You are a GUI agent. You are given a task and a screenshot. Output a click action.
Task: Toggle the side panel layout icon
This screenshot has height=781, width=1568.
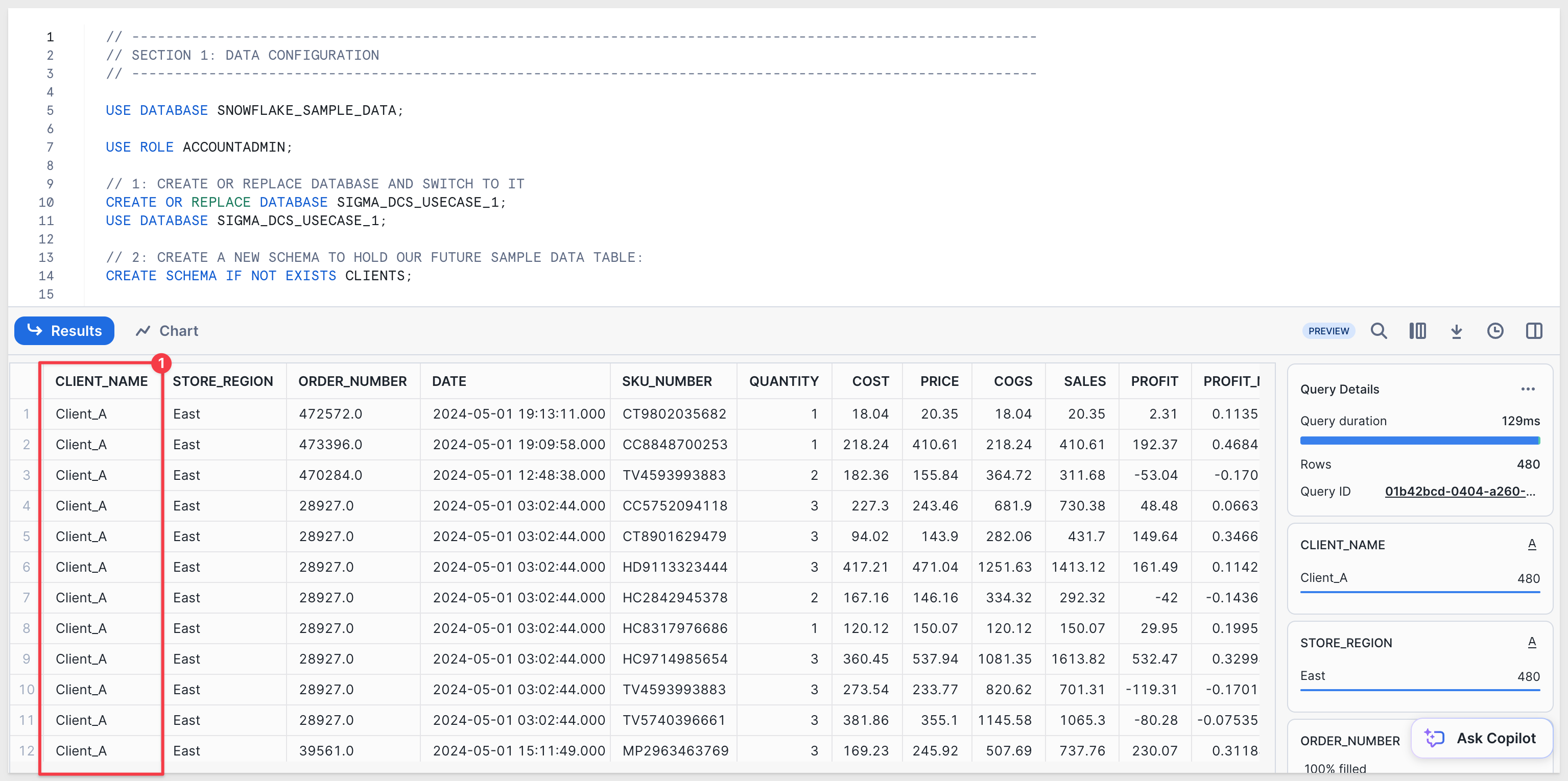pos(1534,331)
